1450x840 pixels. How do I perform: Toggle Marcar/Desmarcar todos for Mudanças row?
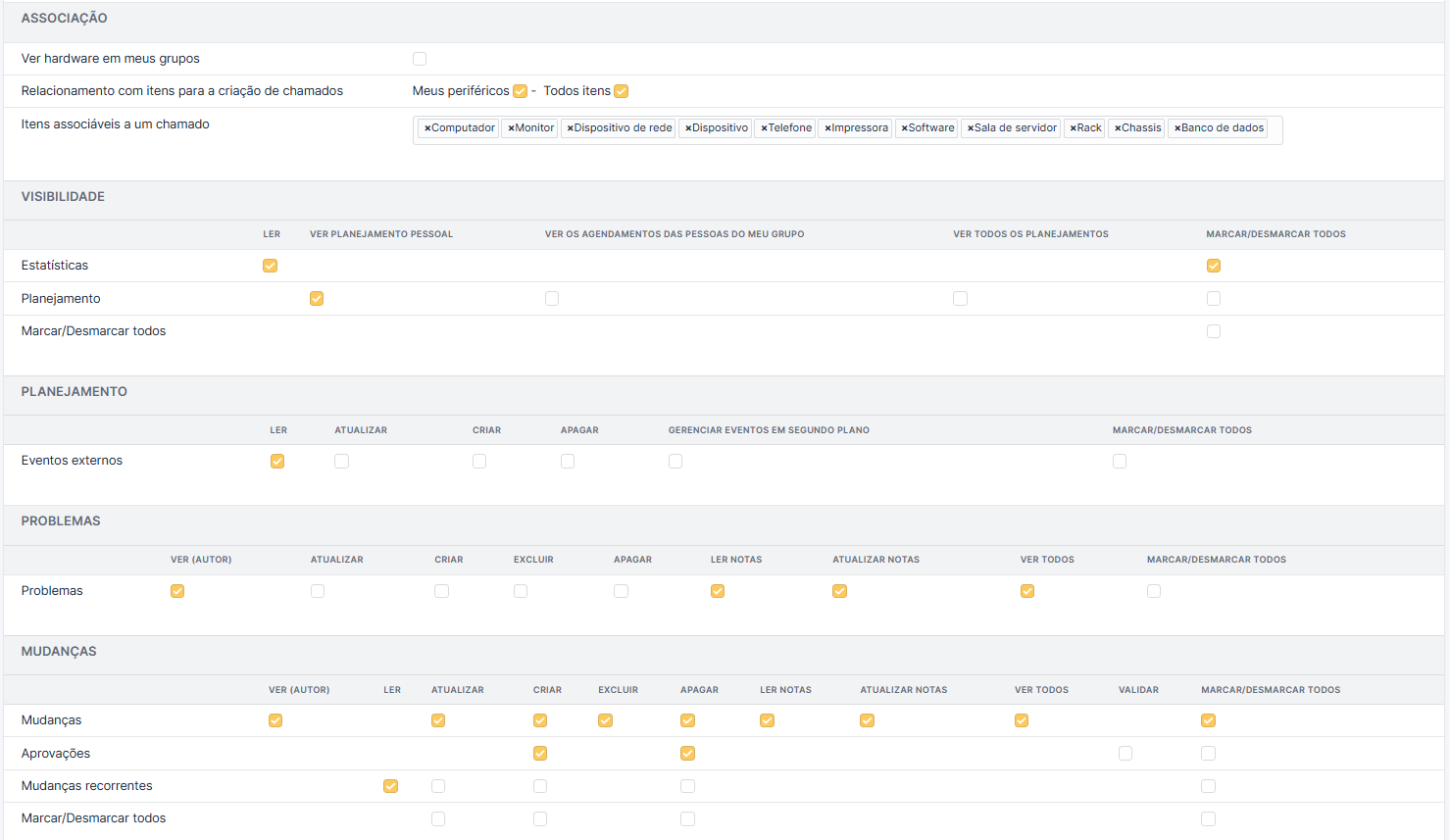tap(1208, 720)
